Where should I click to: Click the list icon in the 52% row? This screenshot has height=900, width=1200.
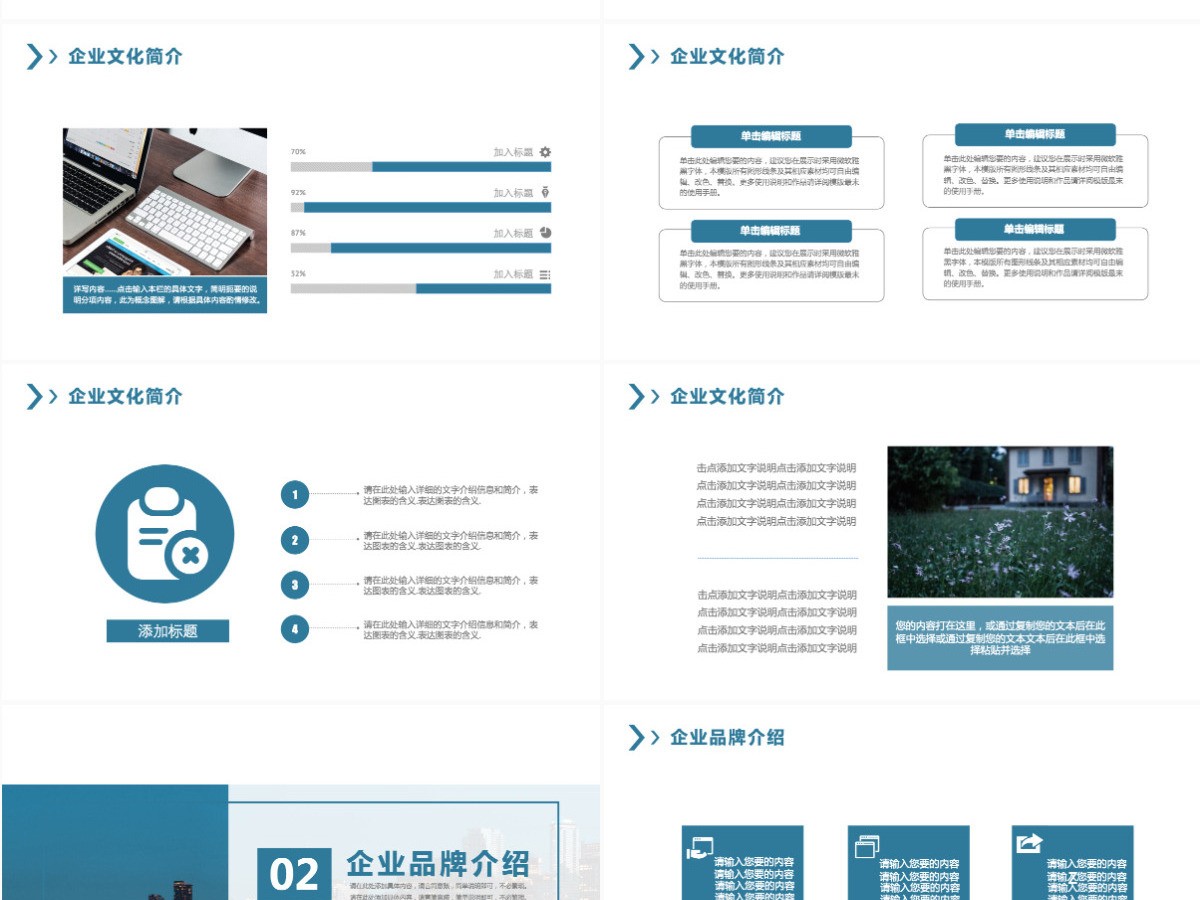click(545, 274)
